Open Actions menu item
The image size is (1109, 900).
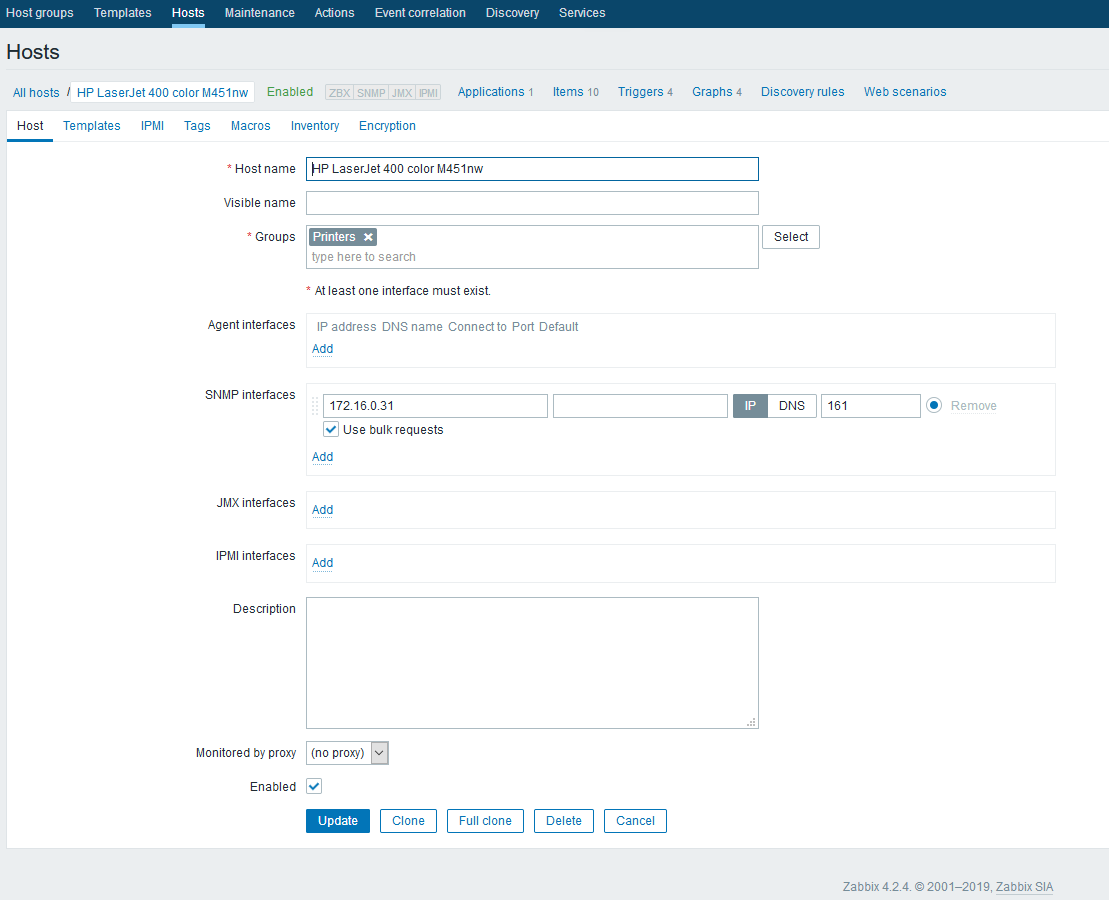point(335,13)
